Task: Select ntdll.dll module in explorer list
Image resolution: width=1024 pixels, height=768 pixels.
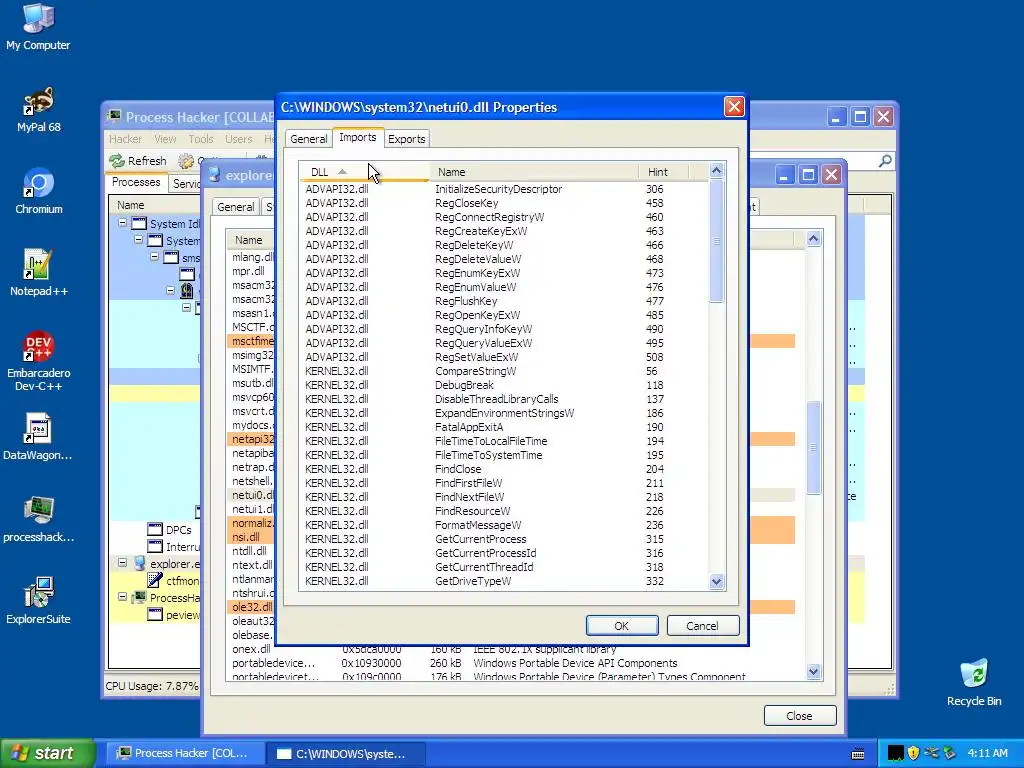Action: 251,551
